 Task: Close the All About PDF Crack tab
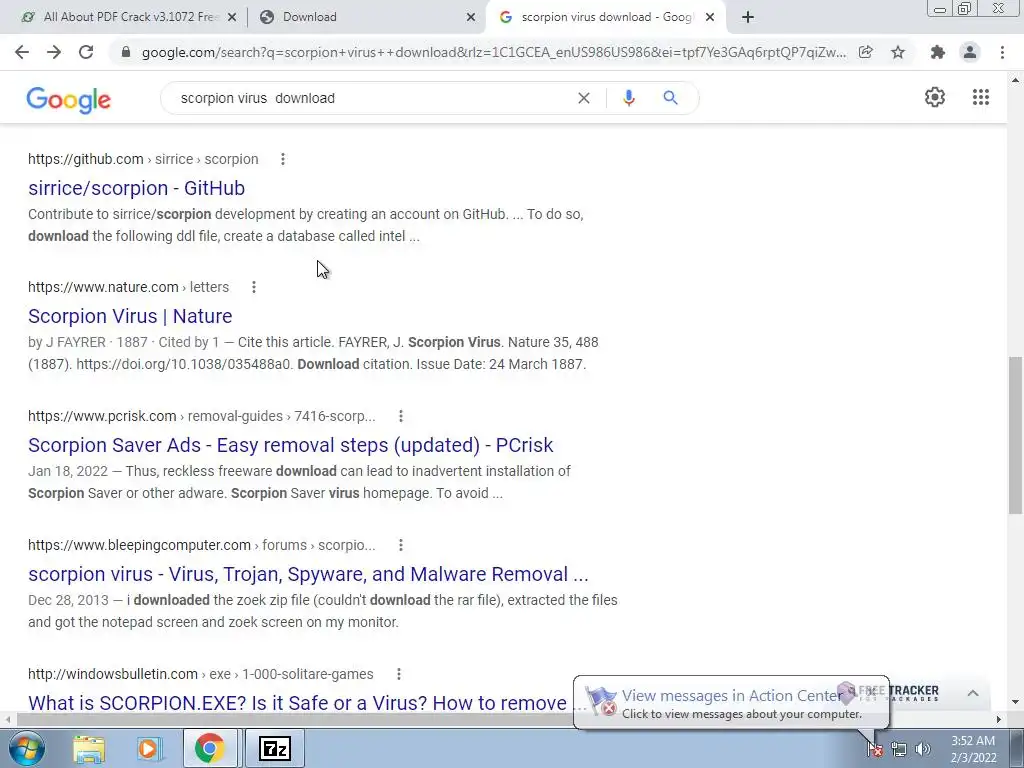pyautogui.click(x=231, y=18)
